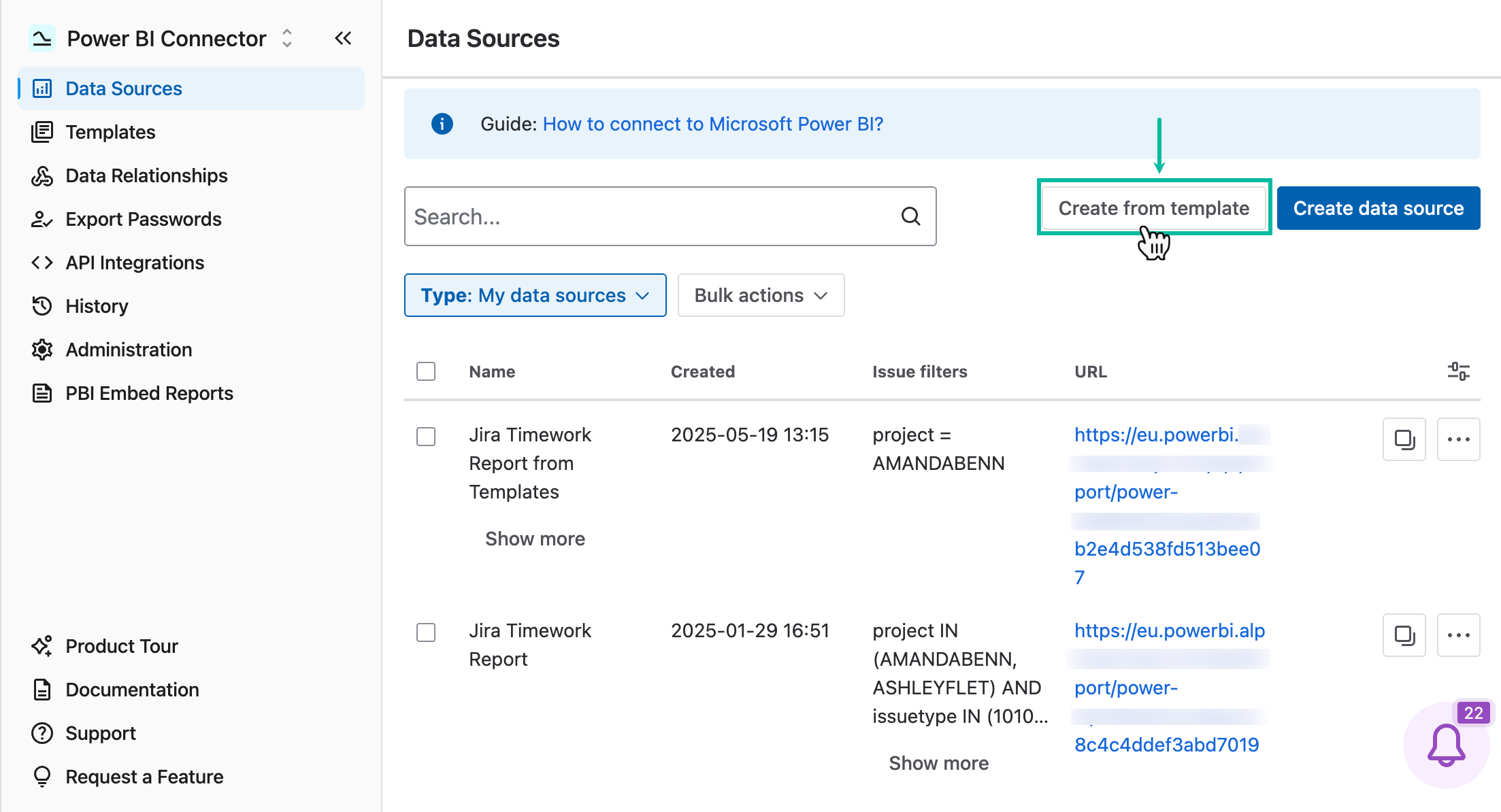Click the Product Tour sparkle icon
Image resolution: width=1501 pixels, height=812 pixels.
[42, 646]
